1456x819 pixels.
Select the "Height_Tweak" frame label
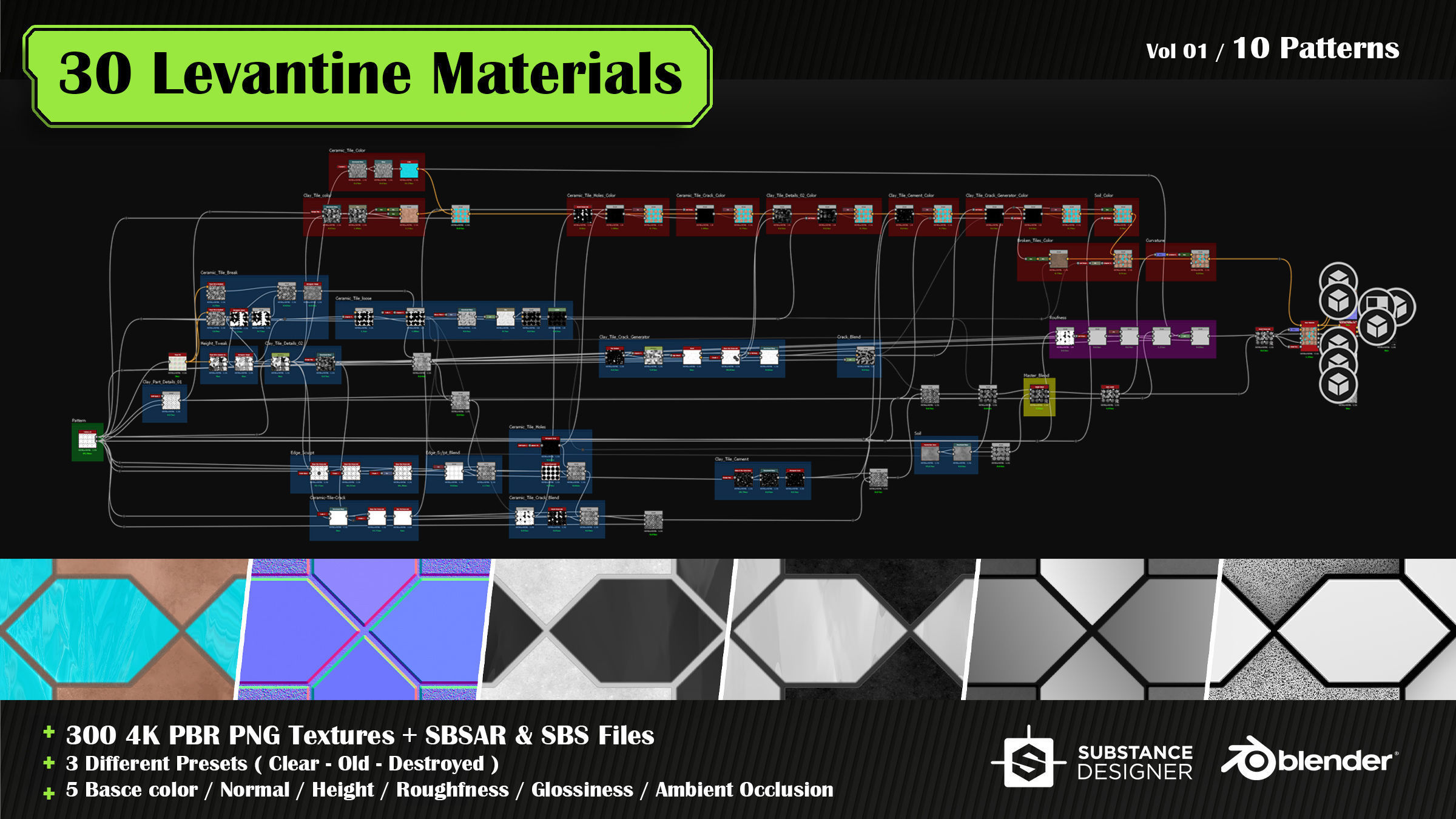[x=214, y=343]
